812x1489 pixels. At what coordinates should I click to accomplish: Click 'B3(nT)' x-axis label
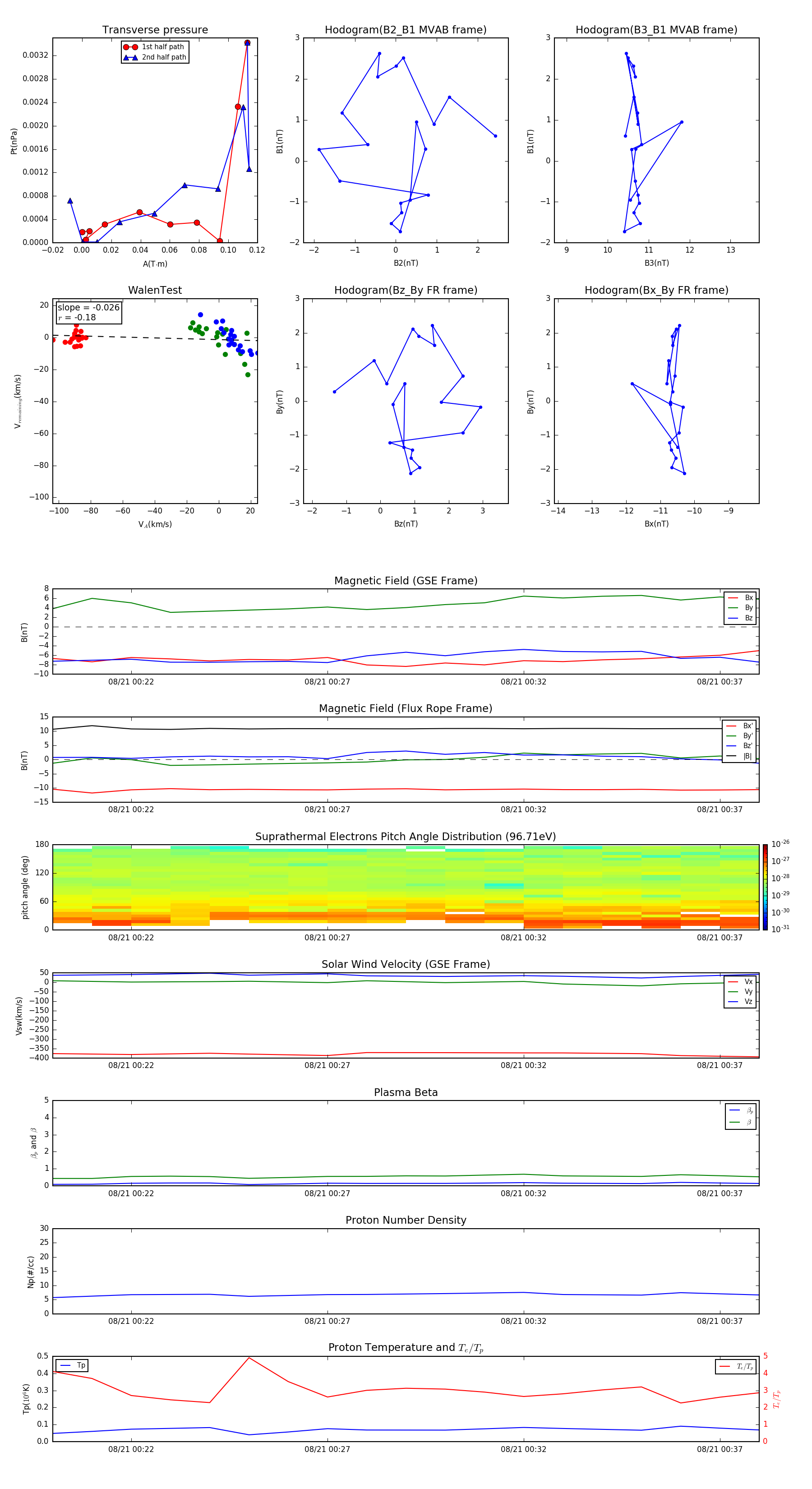pos(656,263)
